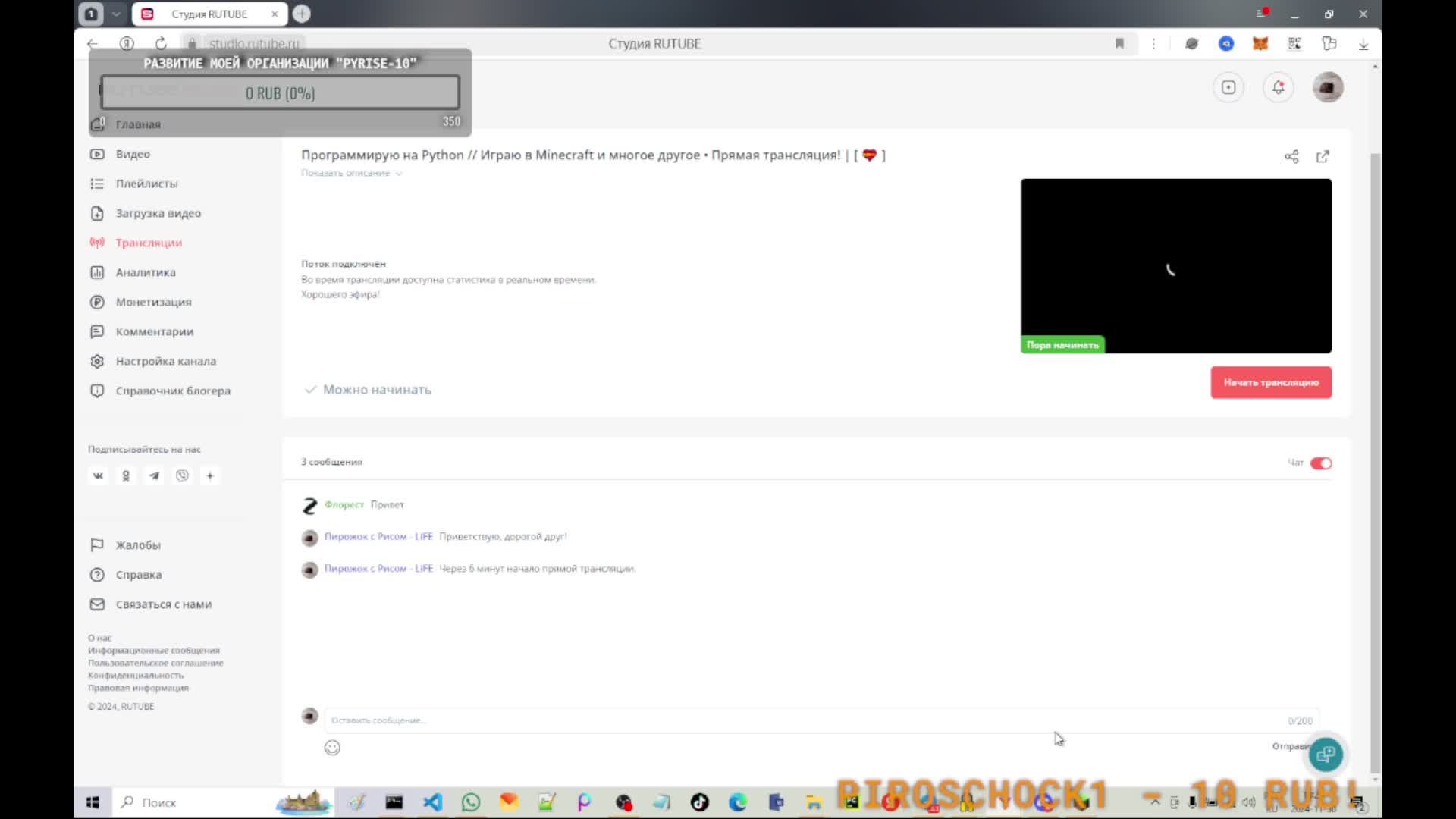Open TikTok from the Windows taskbar
Viewport: 1456px width, 819px height.
pyautogui.click(x=699, y=802)
